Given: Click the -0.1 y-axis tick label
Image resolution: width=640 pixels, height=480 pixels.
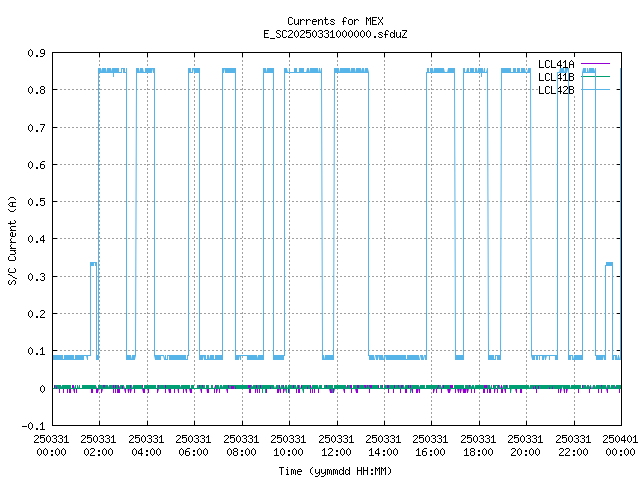Looking at the screenshot, I should click(x=33, y=426).
